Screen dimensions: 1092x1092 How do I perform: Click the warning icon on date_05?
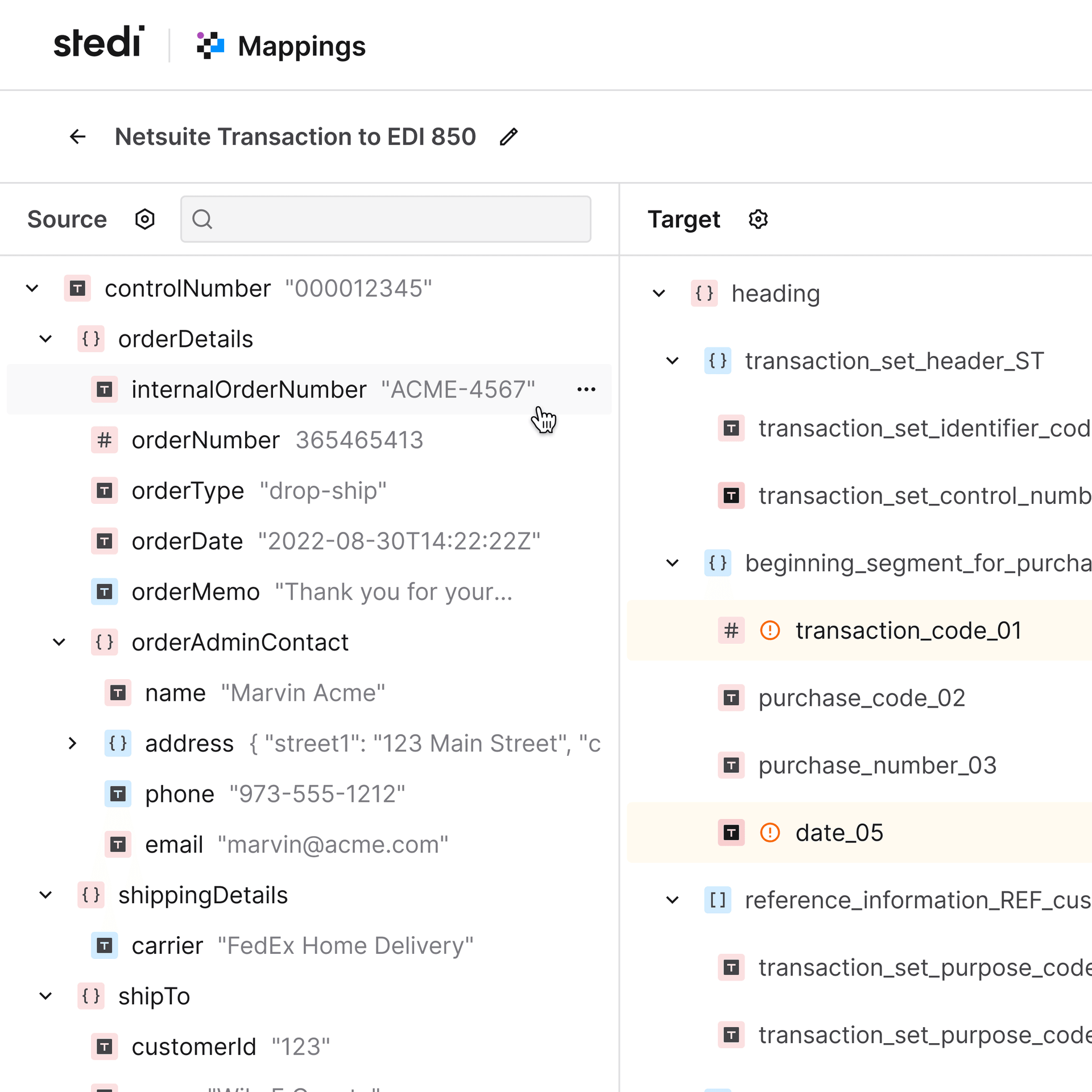(x=770, y=833)
